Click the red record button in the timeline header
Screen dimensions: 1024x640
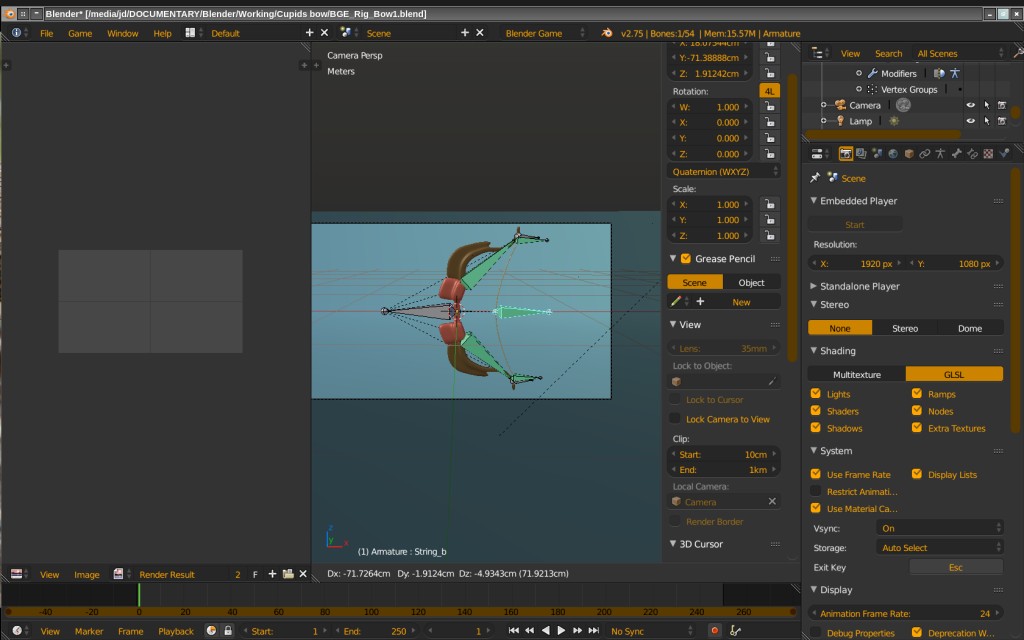pos(713,631)
